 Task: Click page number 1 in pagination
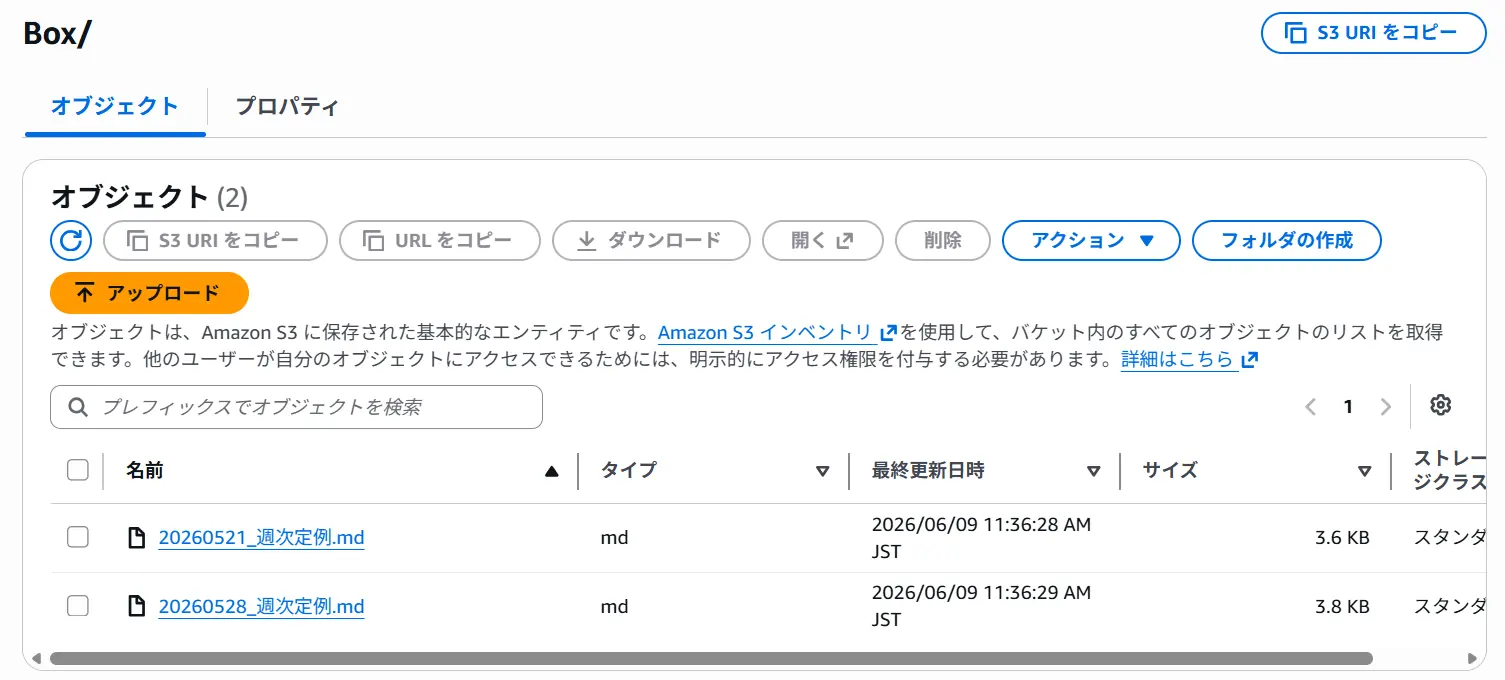point(1348,406)
